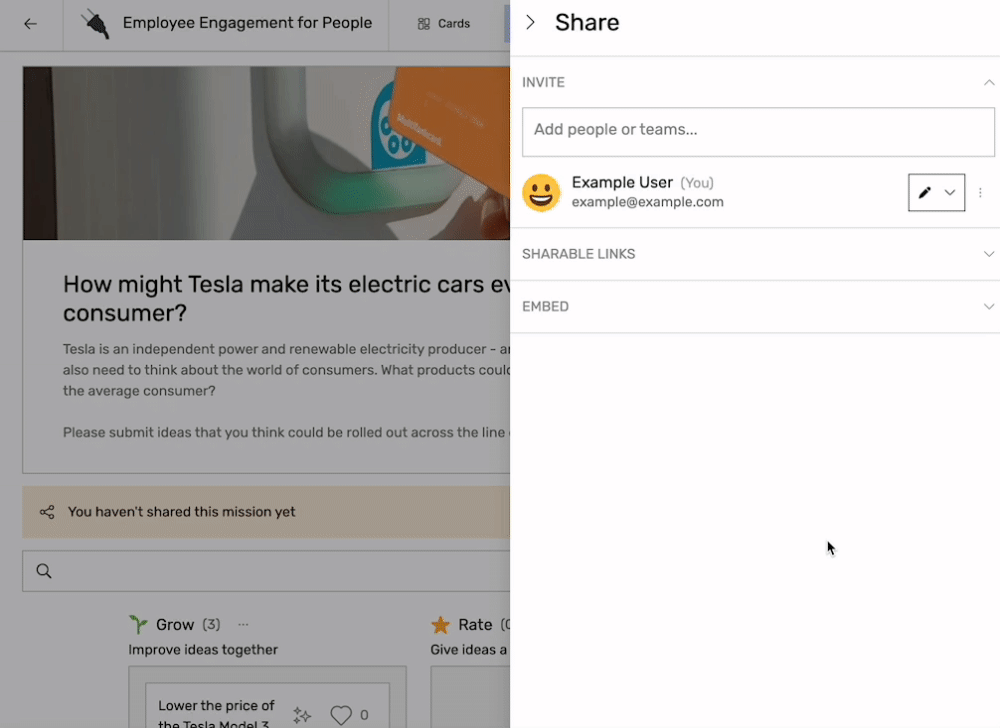Expand the EMBED section
Image resolution: width=1000 pixels, height=728 pixels.
click(x=989, y=307)
